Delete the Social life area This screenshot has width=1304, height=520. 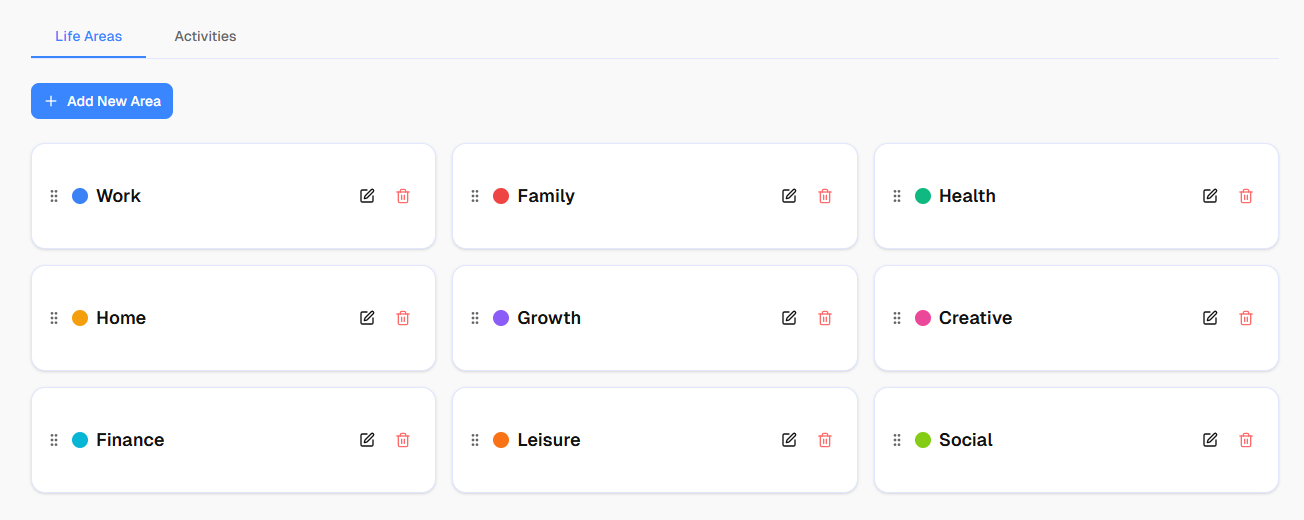[x=1246, y=440]
